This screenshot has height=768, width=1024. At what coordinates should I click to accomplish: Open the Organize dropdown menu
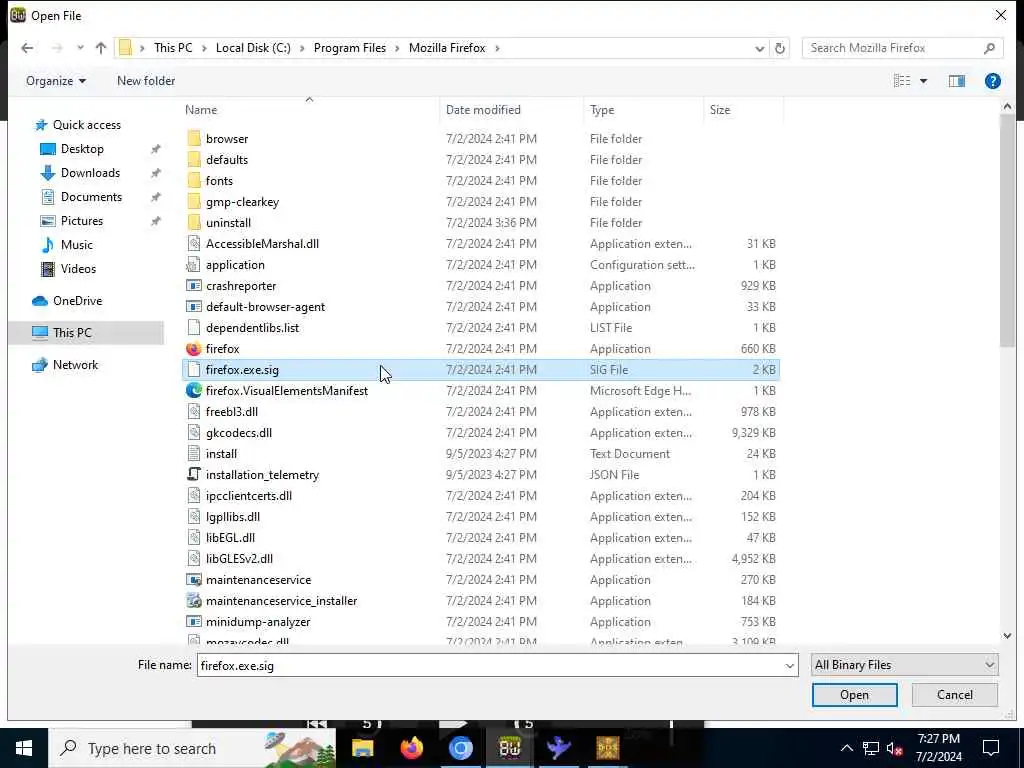click(56, 81)
